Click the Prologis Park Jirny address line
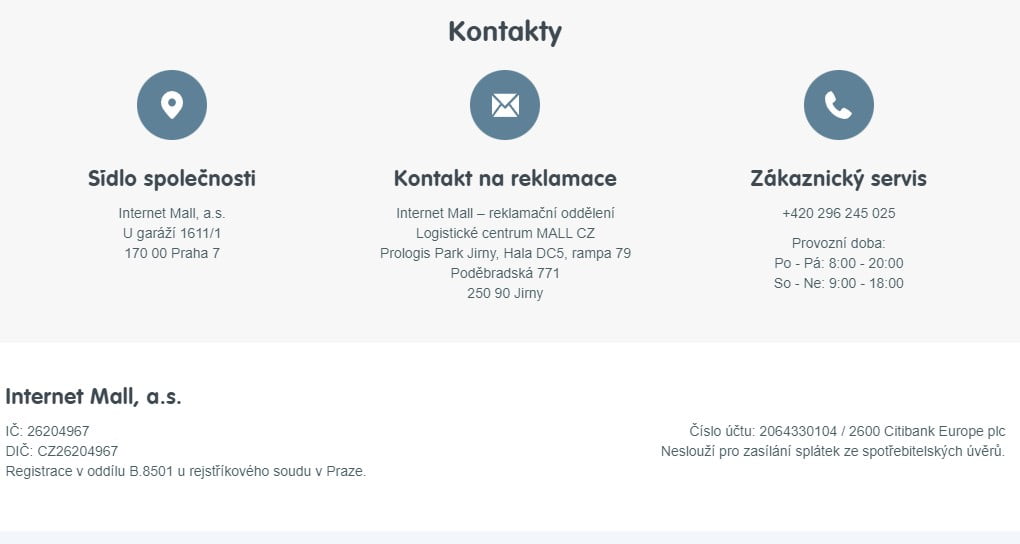 pos(505,253)
